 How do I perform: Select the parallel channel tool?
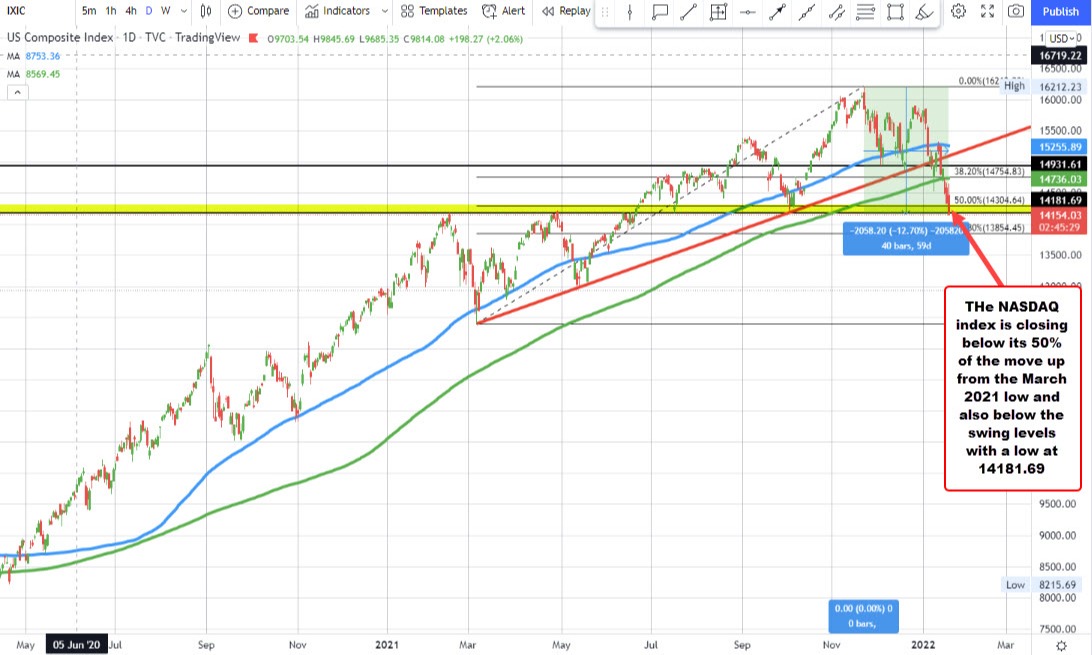(x=836, y=12)
